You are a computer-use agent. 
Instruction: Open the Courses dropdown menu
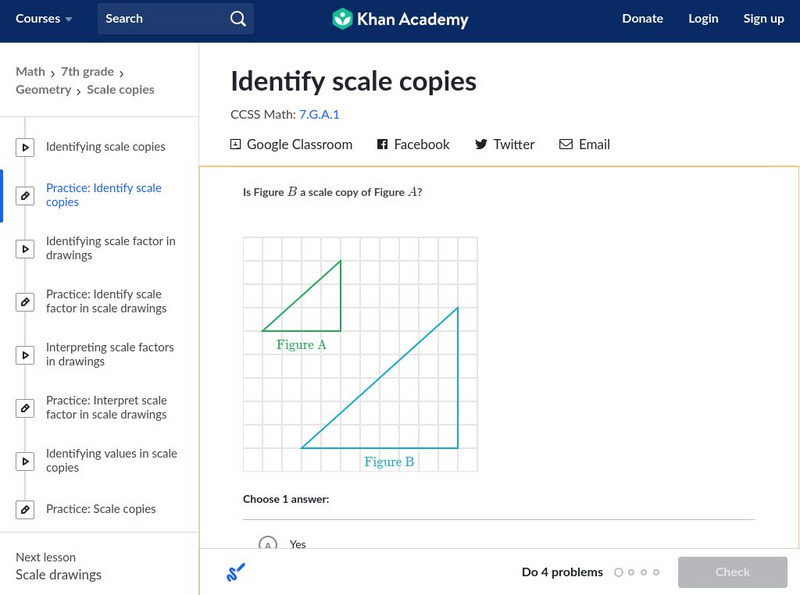coord(44,19)
